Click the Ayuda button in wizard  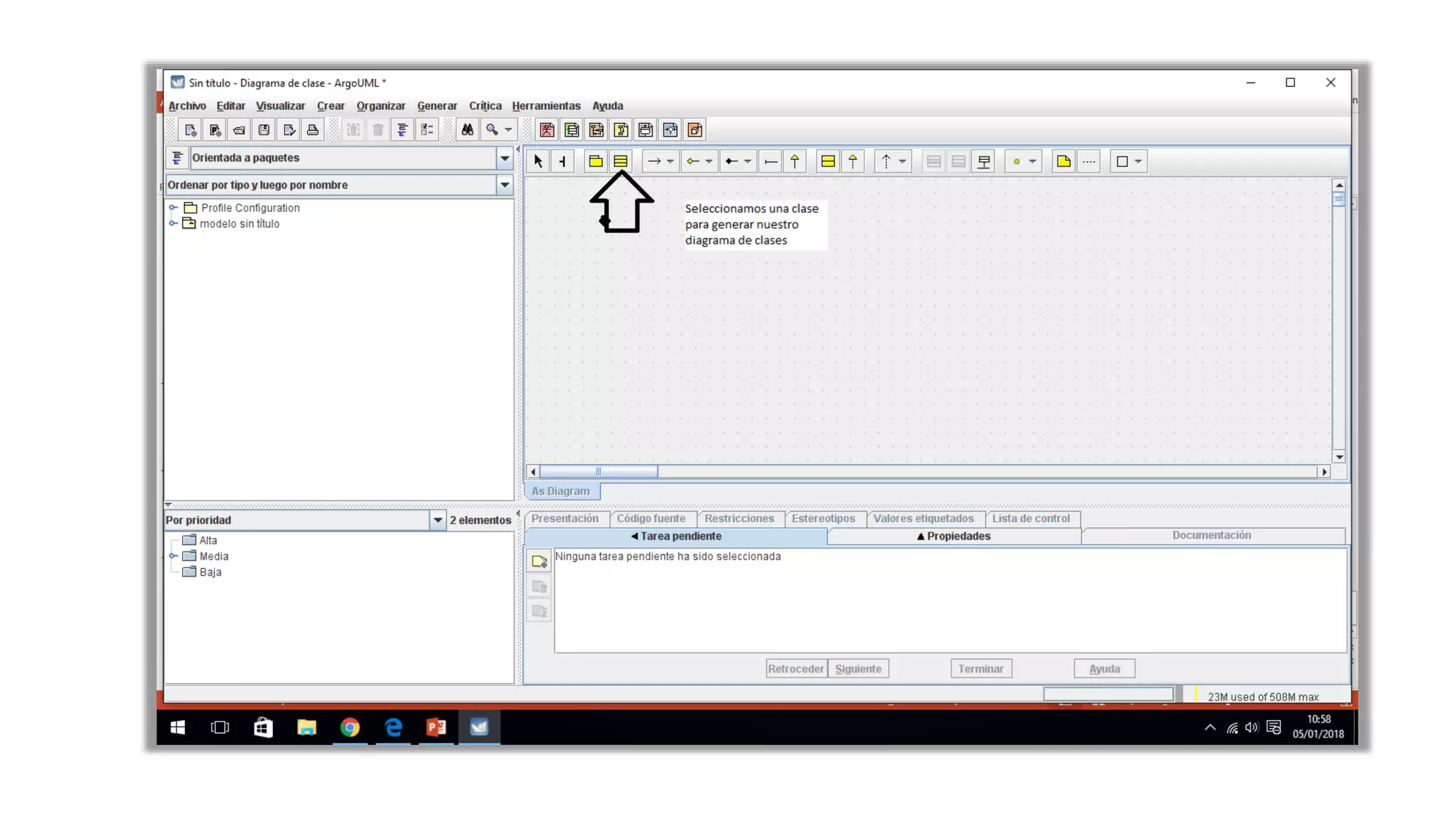click(x=1104, y=669)
